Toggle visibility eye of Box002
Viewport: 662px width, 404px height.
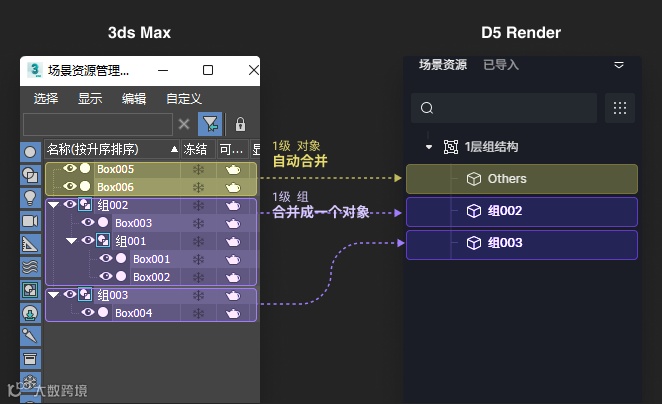[106, 276]
